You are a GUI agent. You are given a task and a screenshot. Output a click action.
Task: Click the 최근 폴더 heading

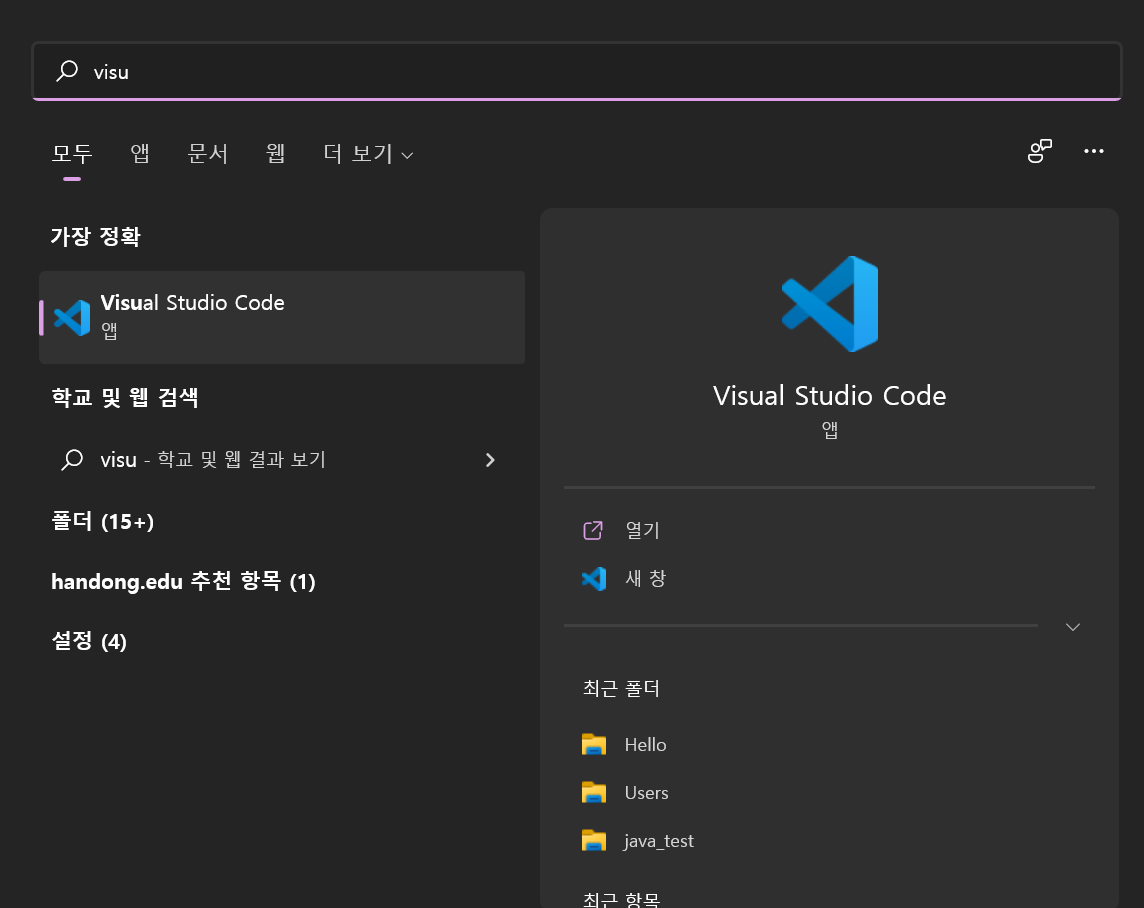coord(621,688)
